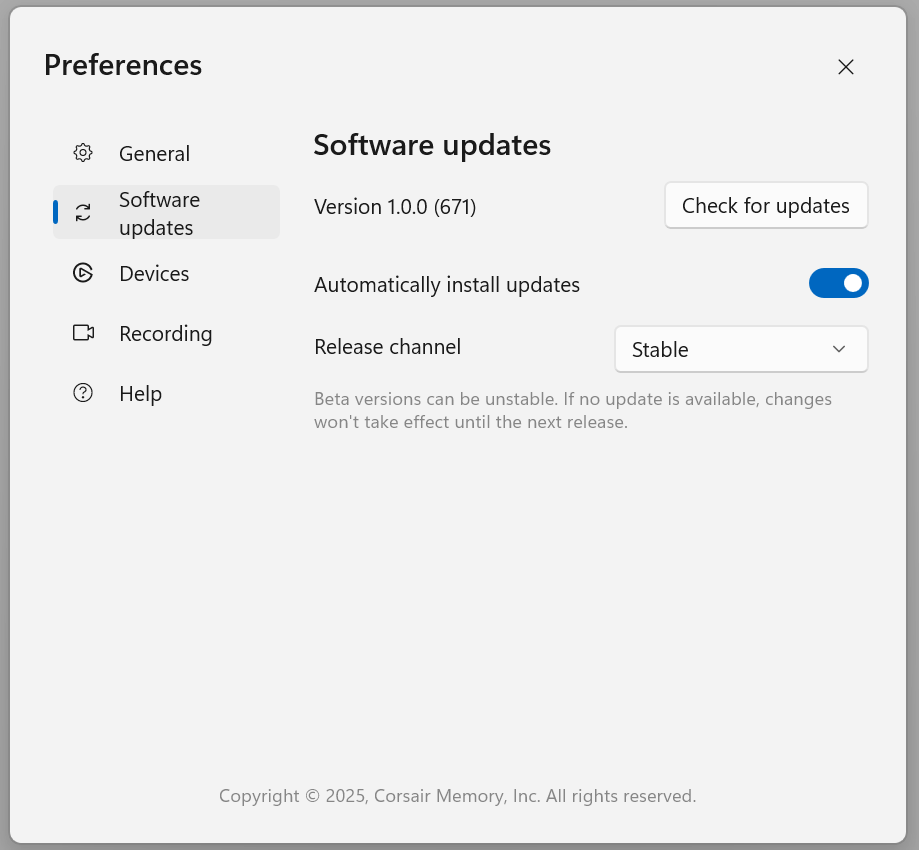Viewport: 919px width, 850px height.
Task: Click the Devices icon in the sidebar
Action: tap(83, 273)
